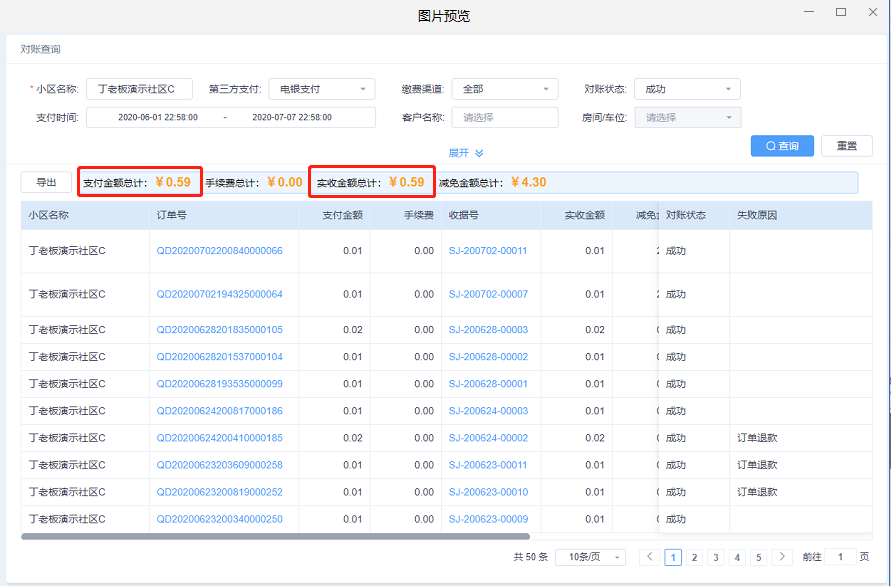Click 订单退款 in the SJ-200623-00010 row
891x586 pixels.
[757, 492]
